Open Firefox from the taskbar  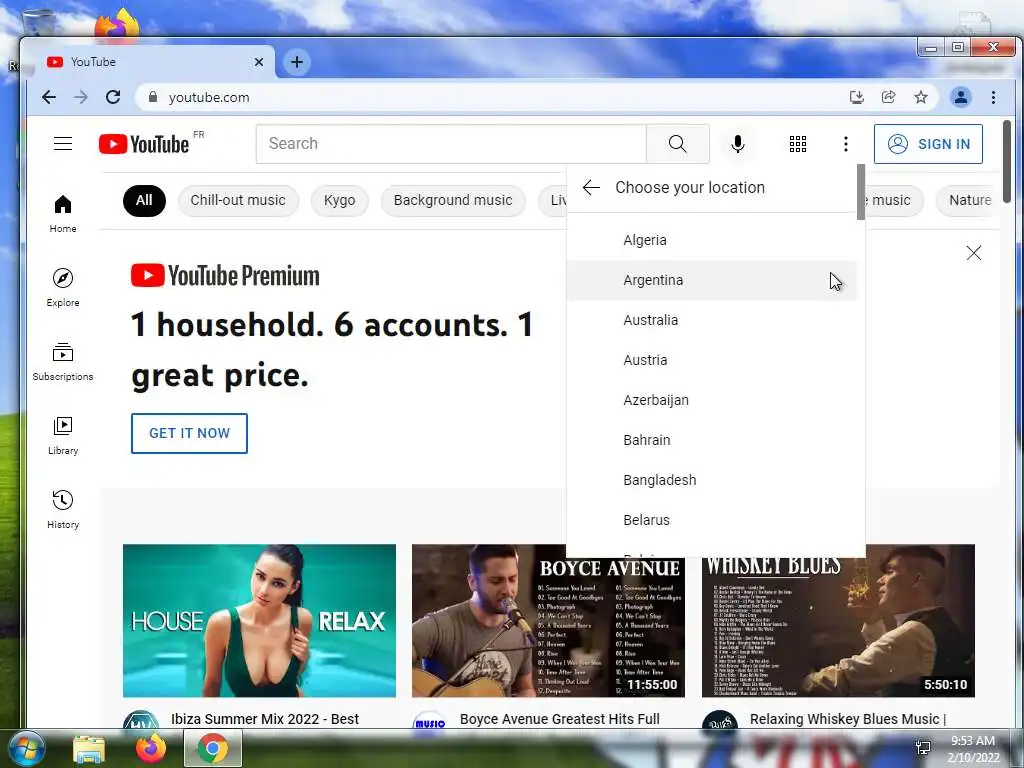click(150, 748)
